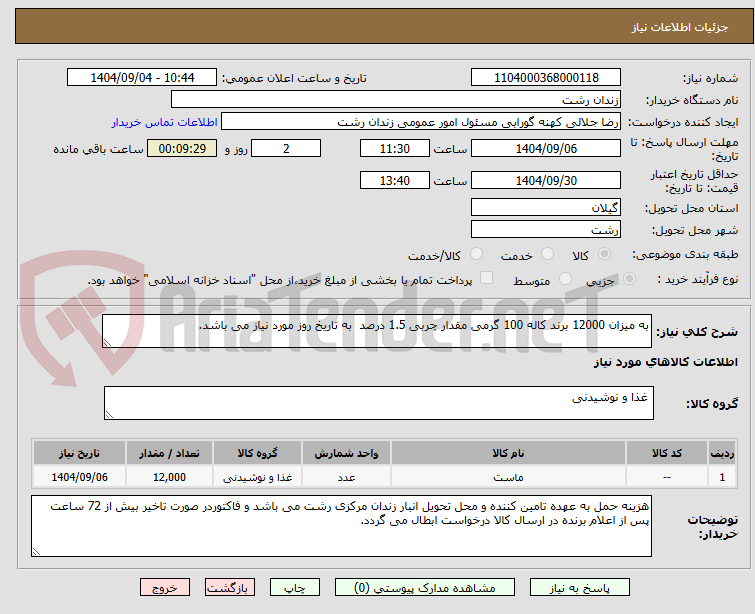Click the validity time 13:40 field
Image resolution: width=755 pixels, height=614 pixels.
point(395,180)
